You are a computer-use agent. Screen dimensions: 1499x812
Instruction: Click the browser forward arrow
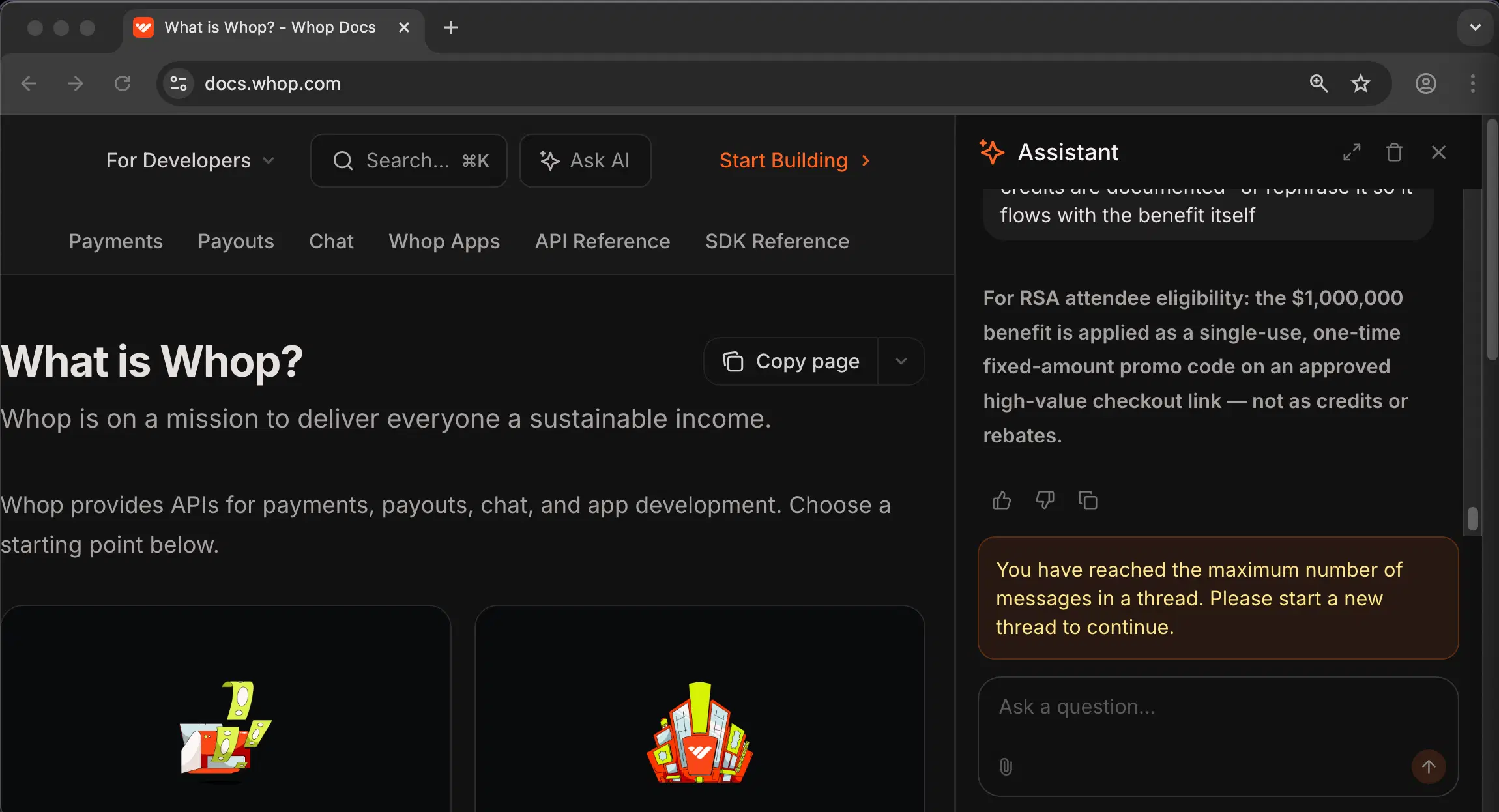[76, 83]
